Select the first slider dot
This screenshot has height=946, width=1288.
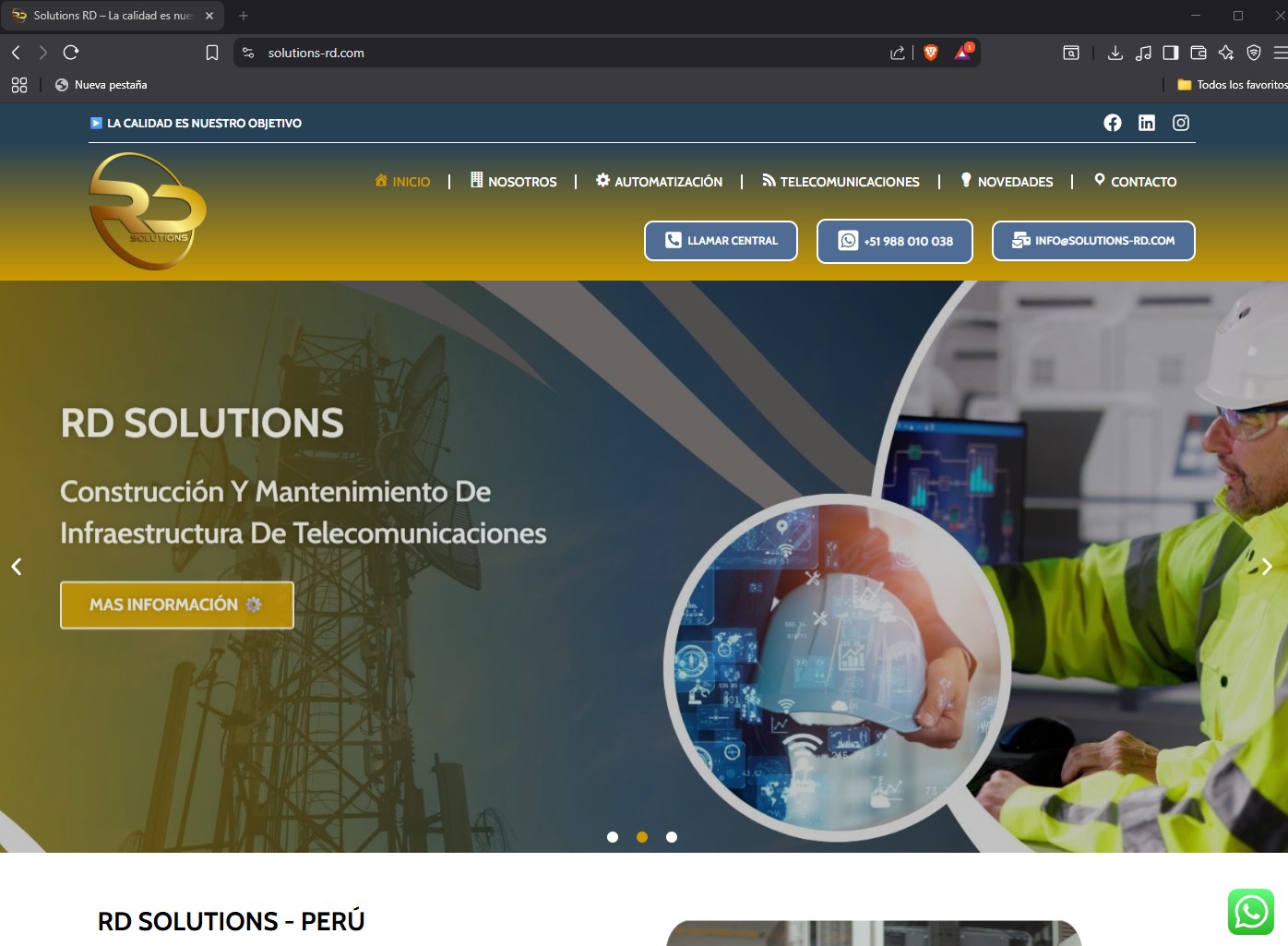point(613,837)
